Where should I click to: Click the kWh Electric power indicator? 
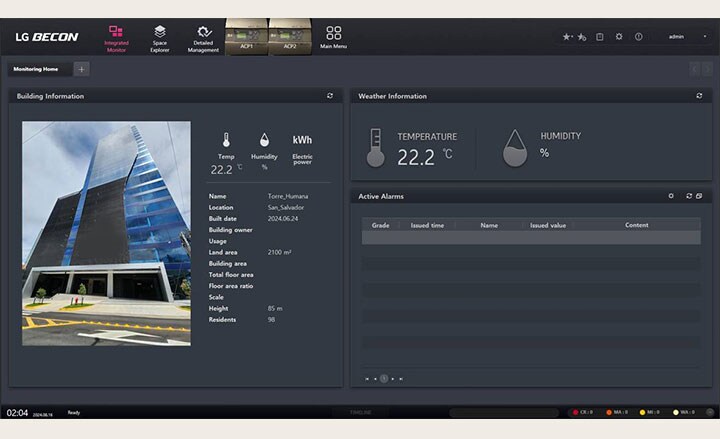[x=302, y=149]
